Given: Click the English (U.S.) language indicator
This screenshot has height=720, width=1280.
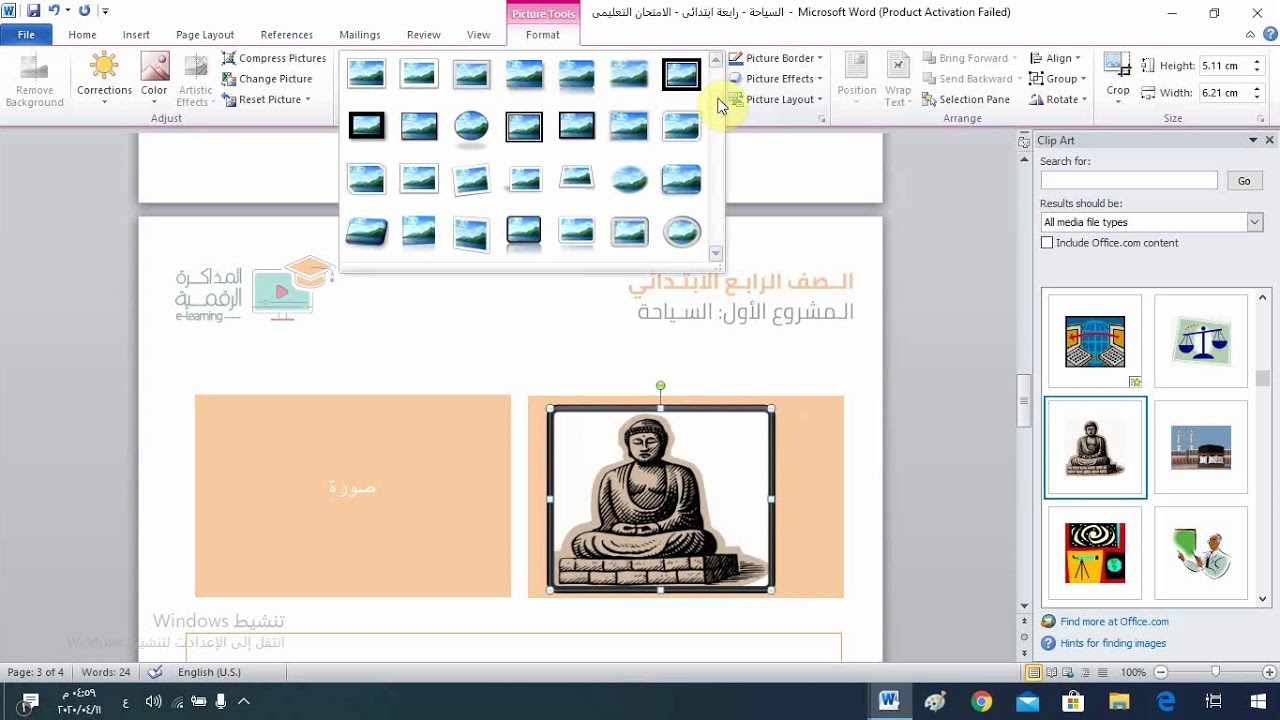Looking at the screenshot, I should 209,672.
